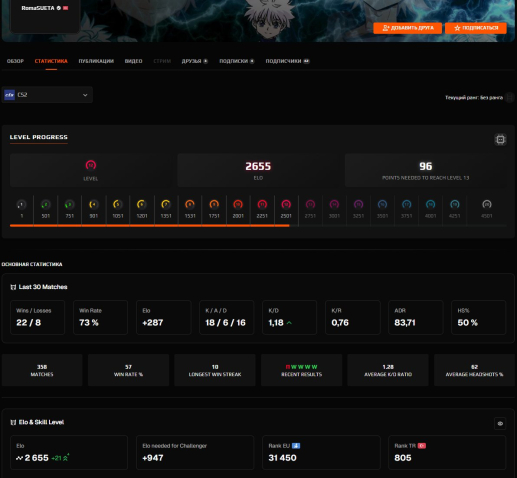The image size is (517, 478).
Task: Click the level 6 icon at Elo 1201
Action: 142,204
